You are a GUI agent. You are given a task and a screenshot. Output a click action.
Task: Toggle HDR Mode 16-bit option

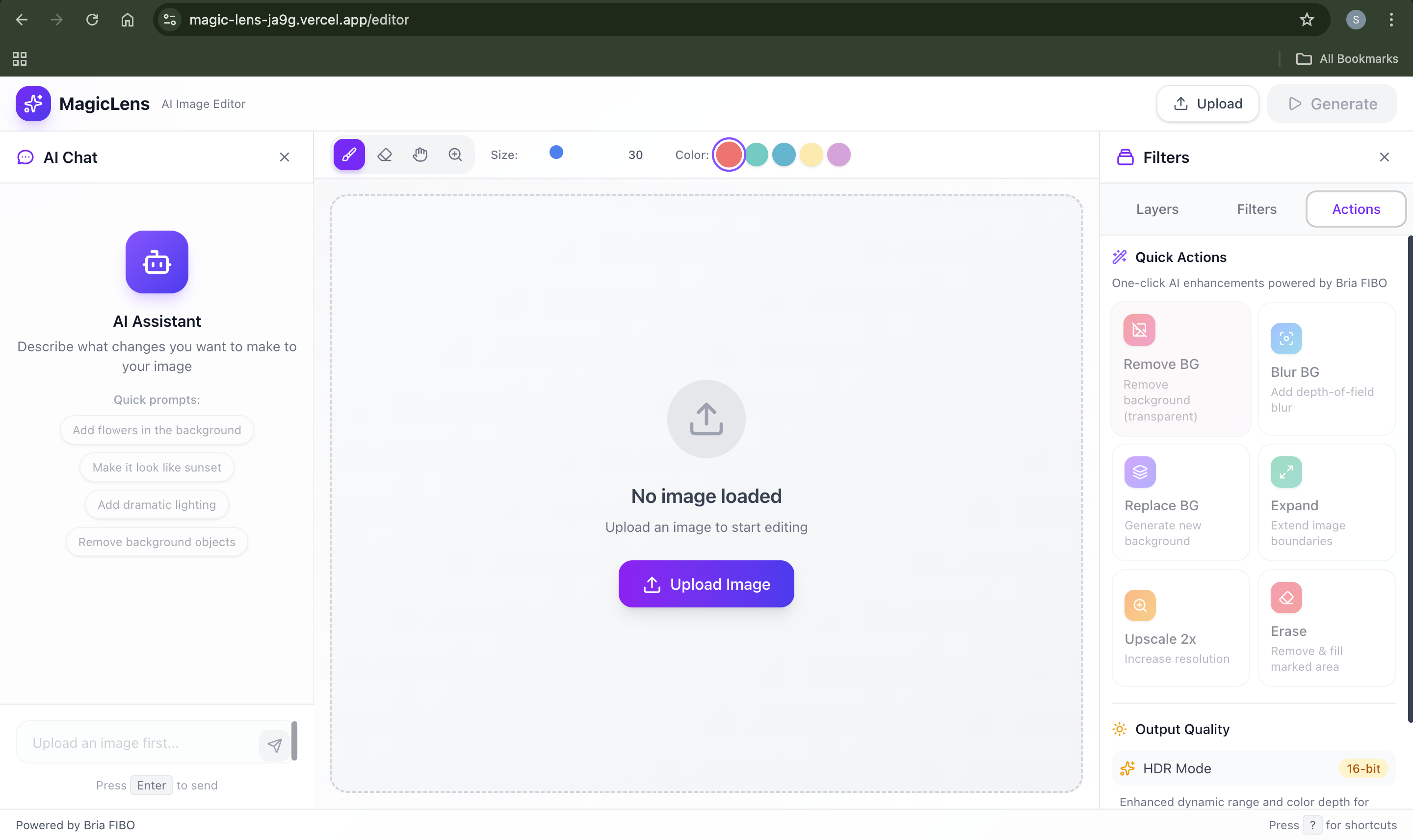[x=1253, y=769]
